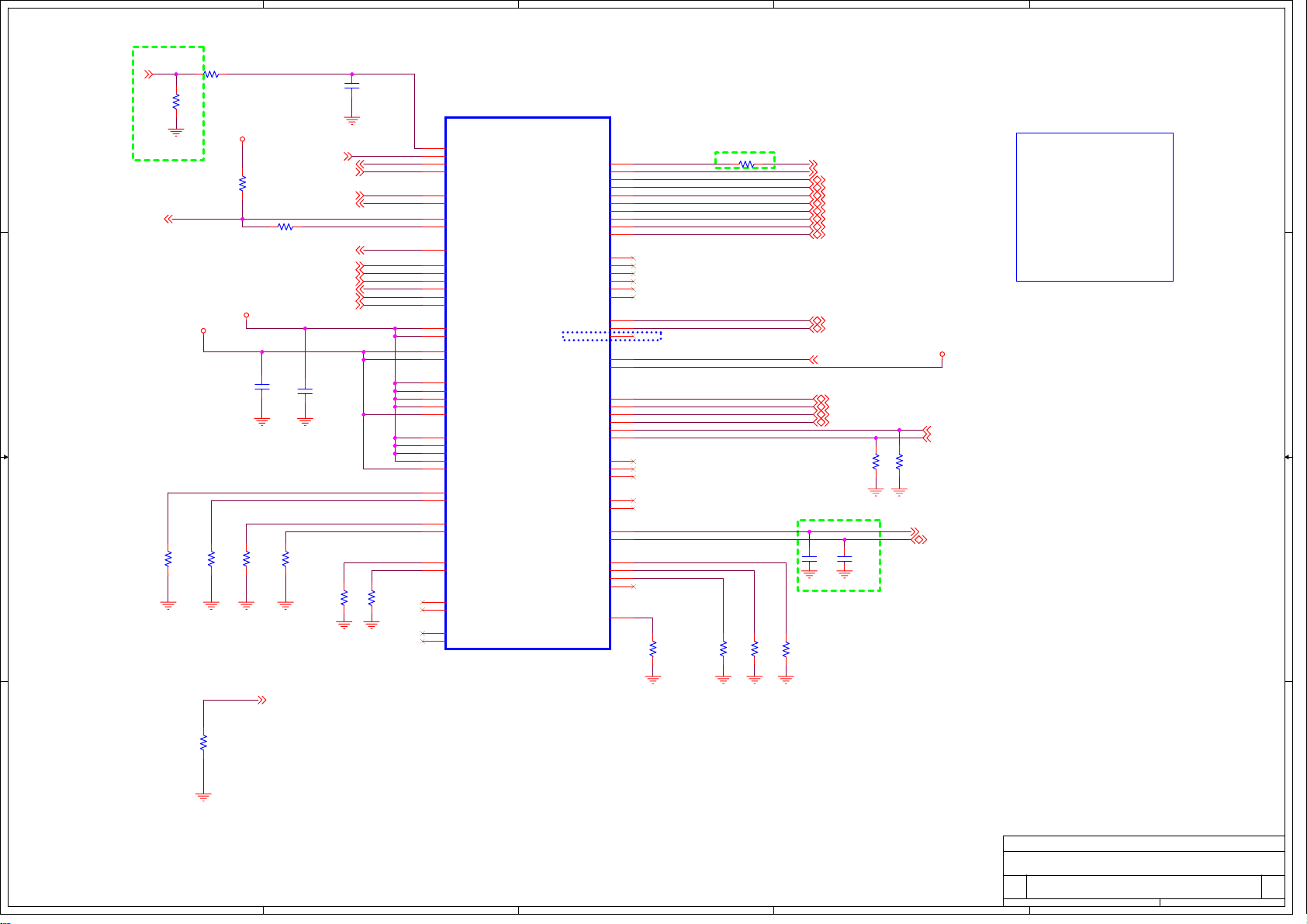The width and height of the screenshot is (1307, 924).
Task: Select the resistor inside the small green dashed box
Action: (x=746, y=164)
